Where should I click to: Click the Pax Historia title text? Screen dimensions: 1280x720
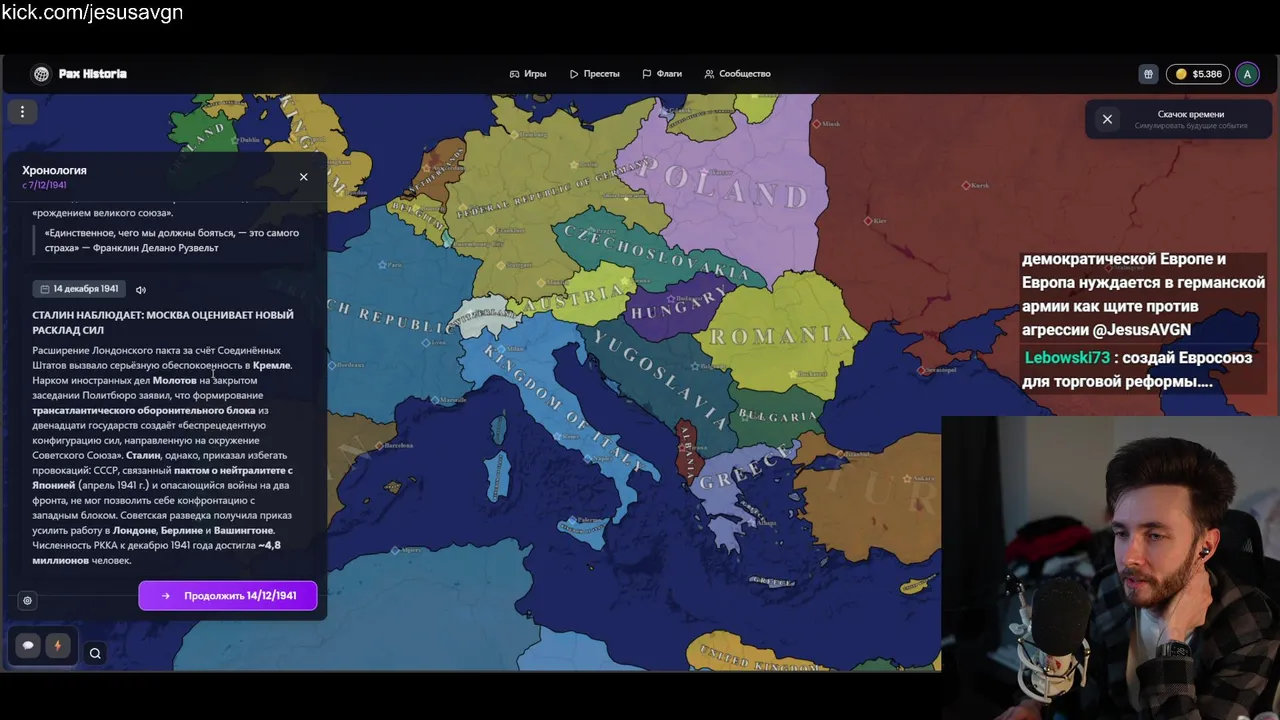tap(93, 74)
